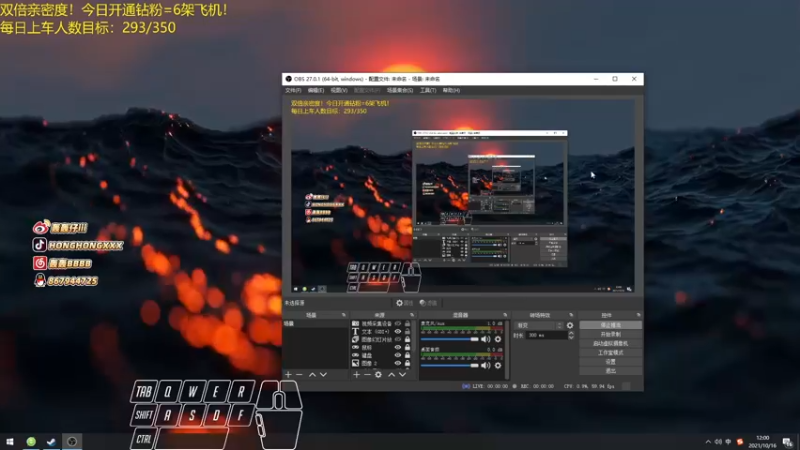The image size is (800, 450).
Task: Toggle lock on video capture device source
Action: [407, 323]
